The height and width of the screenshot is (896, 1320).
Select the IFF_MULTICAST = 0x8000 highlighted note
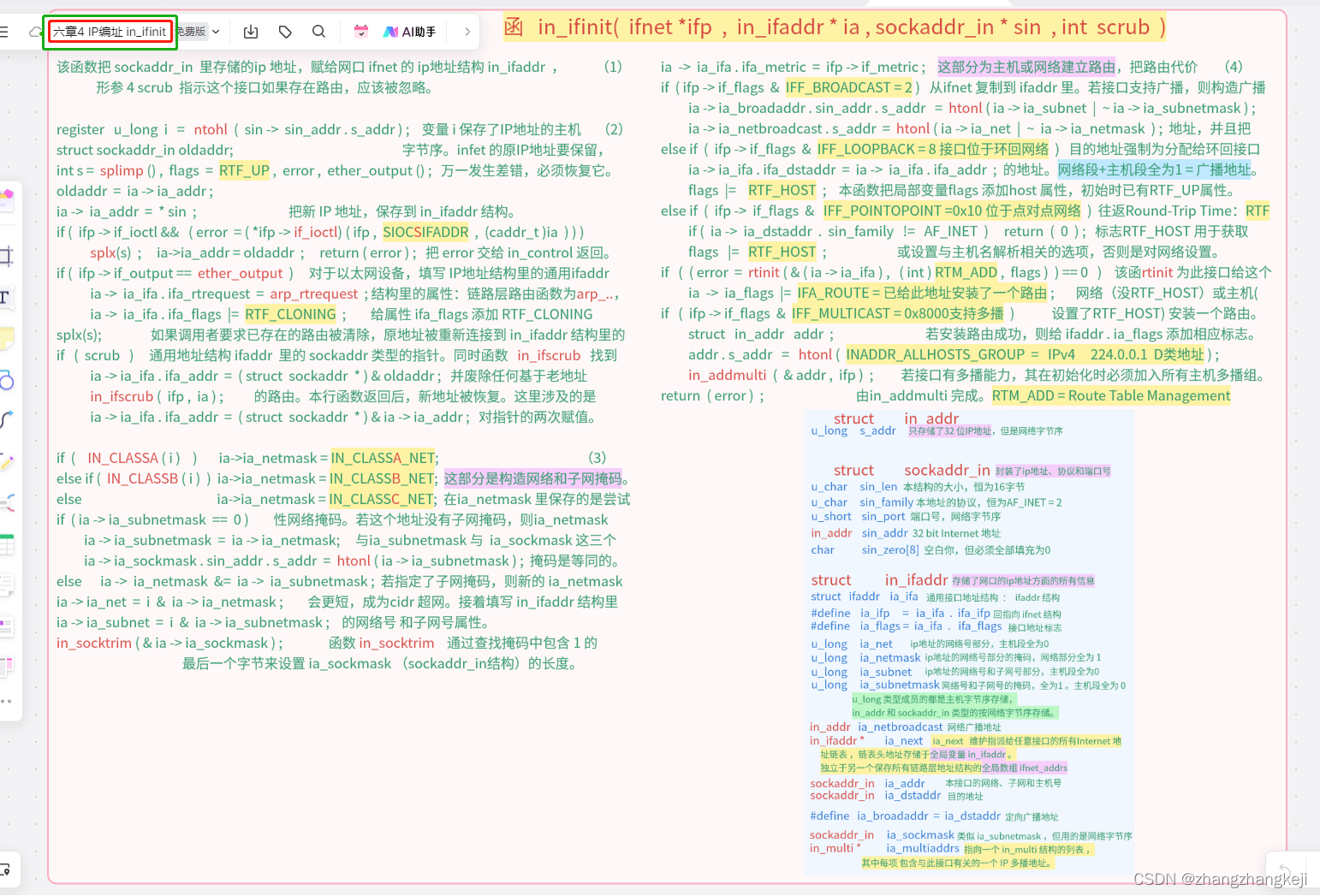898,313
